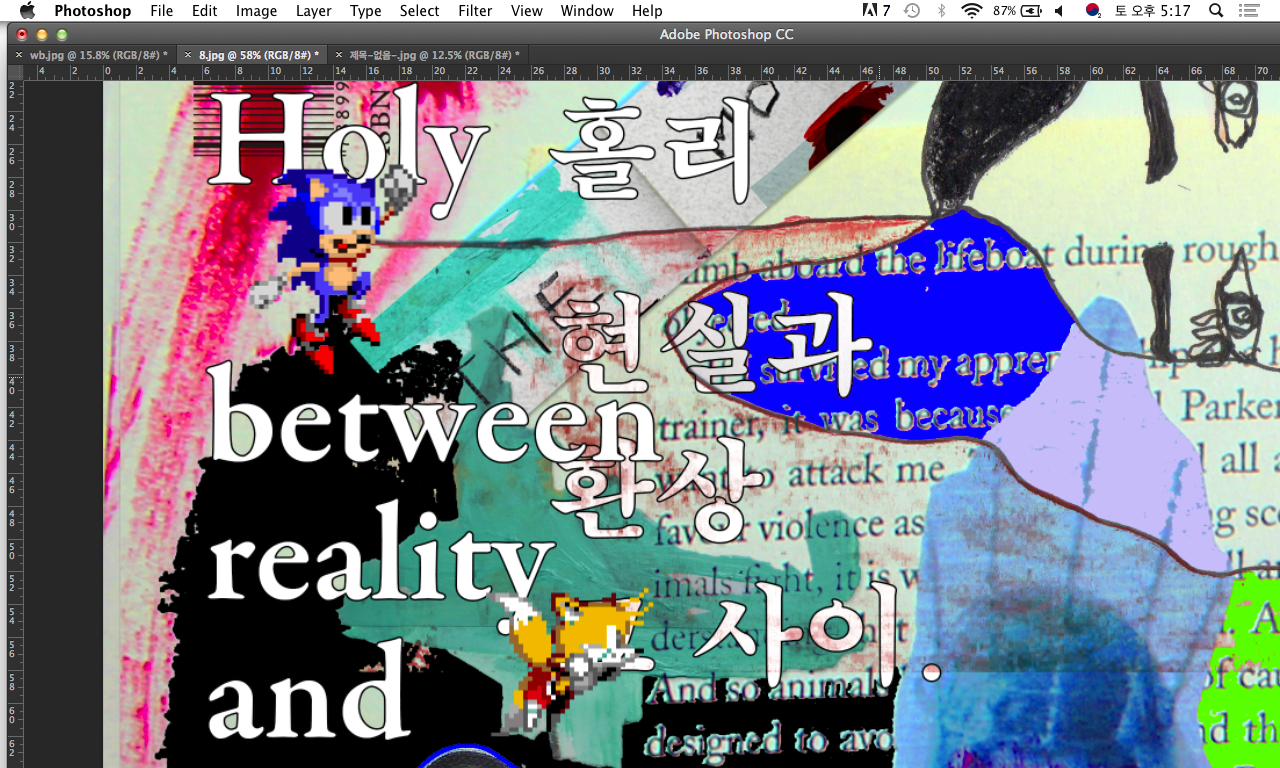This screenshot has height=768, width=1280.
Task: Open the Select menu
Action: pyautogui.click(x=419, y=11)
